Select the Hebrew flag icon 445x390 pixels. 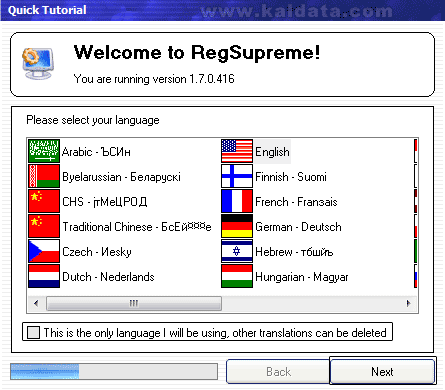(237, 251)
